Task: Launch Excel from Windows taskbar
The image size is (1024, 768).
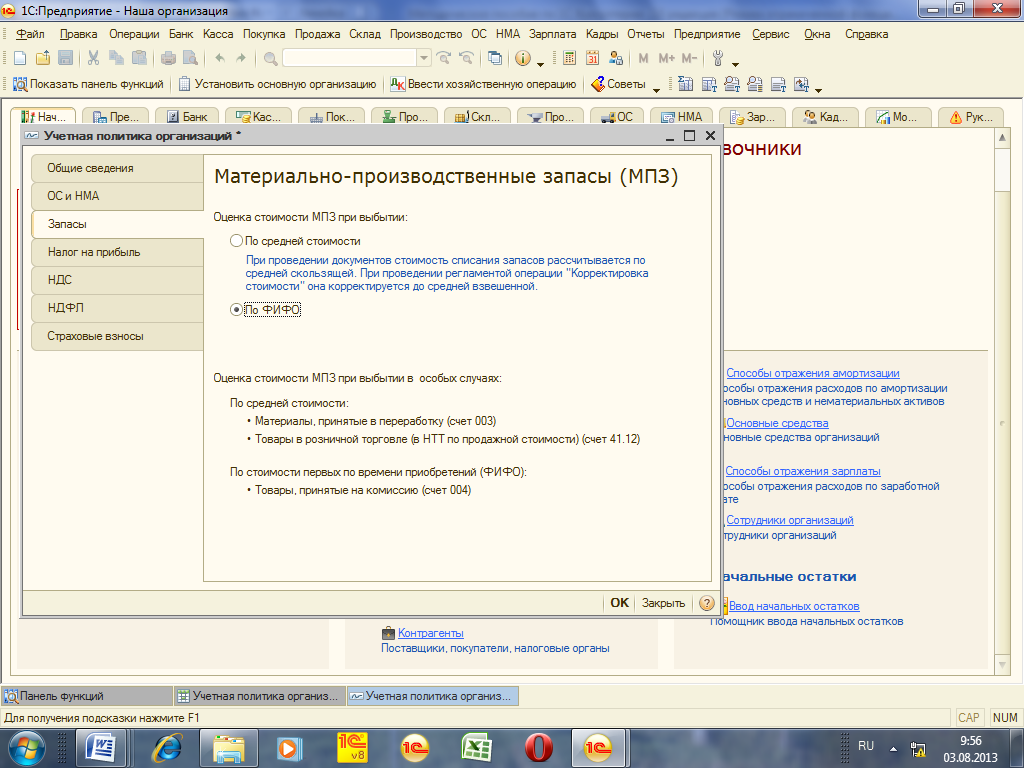Action: 476,748
